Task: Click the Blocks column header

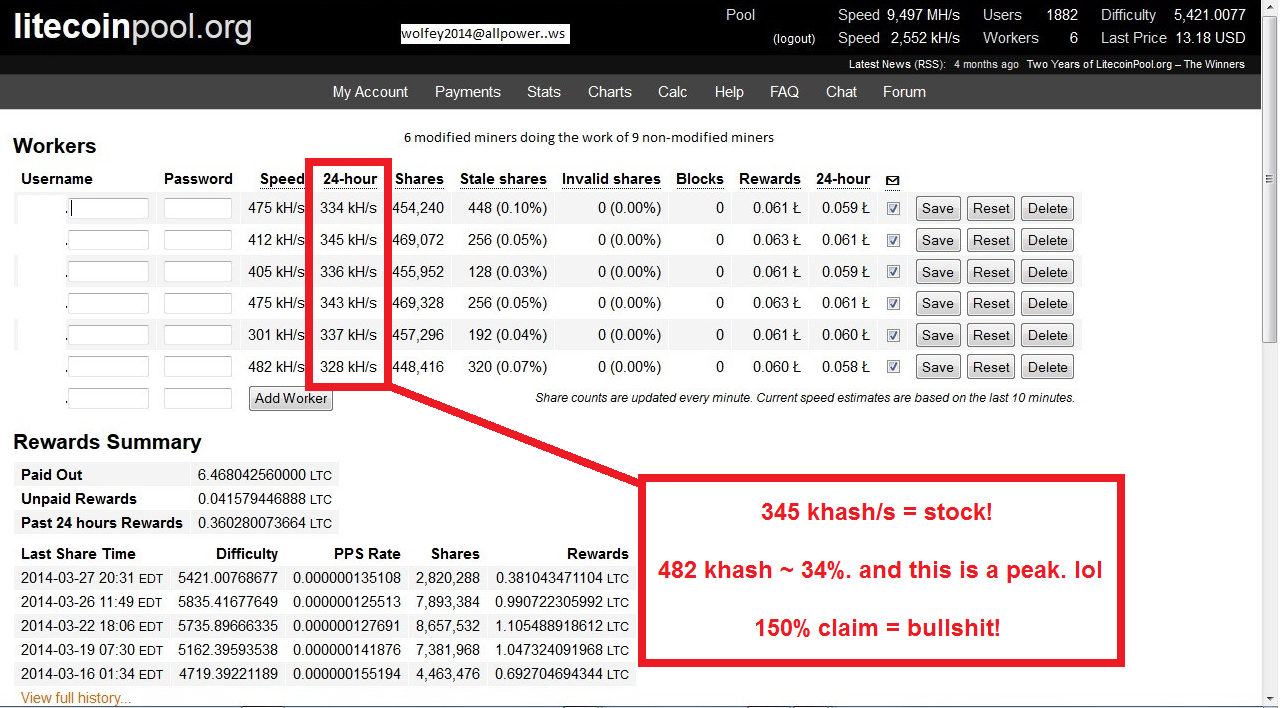Action: [x=700, y=180]
